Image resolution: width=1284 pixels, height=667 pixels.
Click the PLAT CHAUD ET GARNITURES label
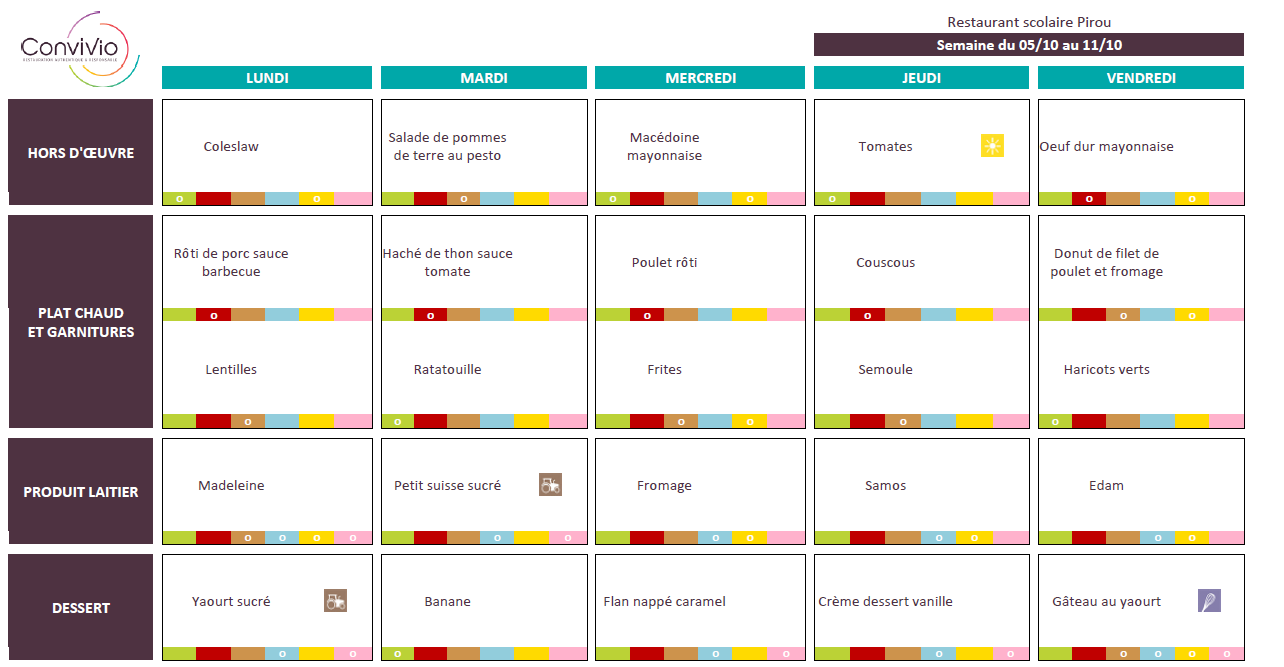81,322
